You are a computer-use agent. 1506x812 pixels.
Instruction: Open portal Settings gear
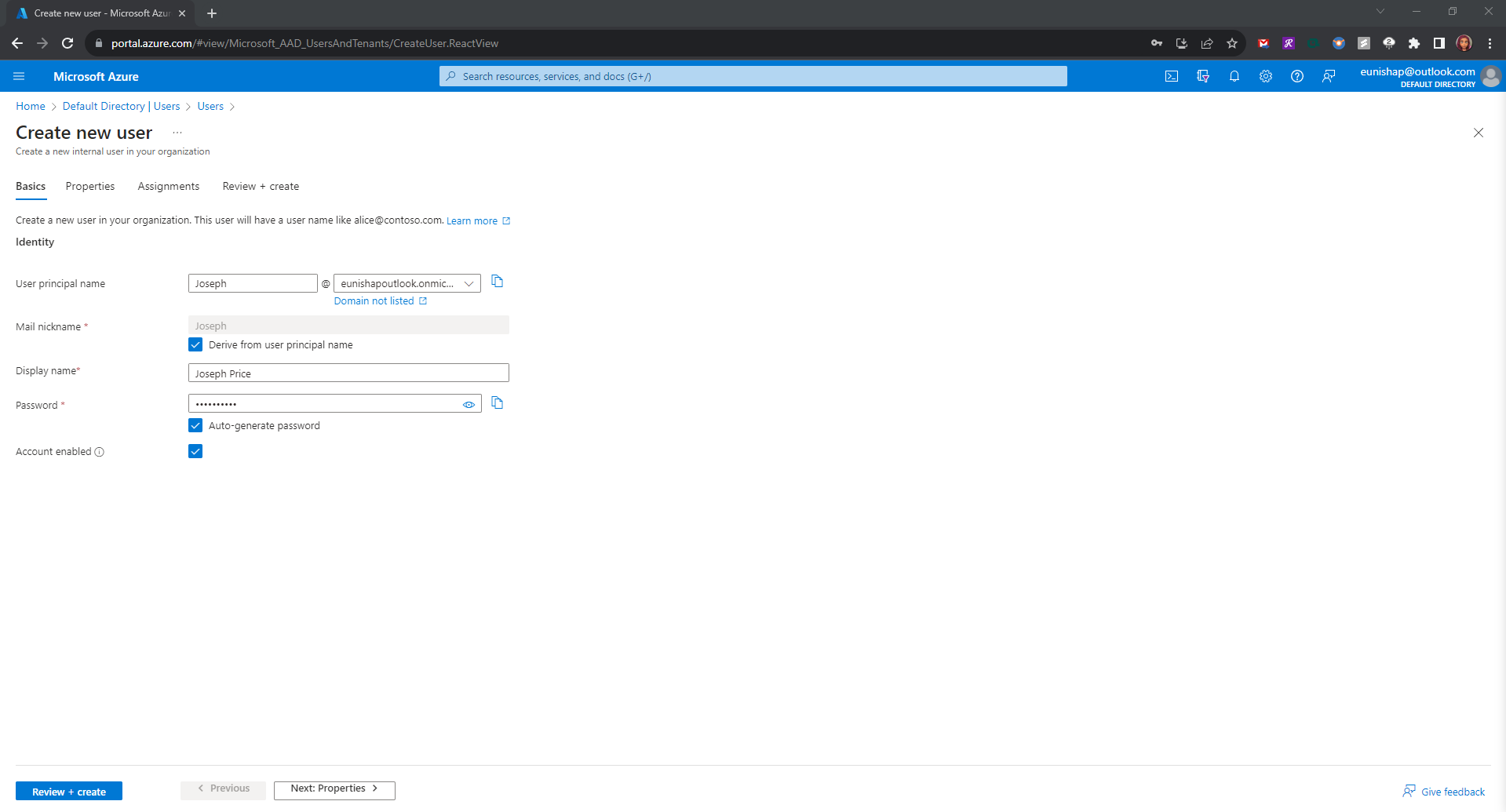pos(1265,76)
